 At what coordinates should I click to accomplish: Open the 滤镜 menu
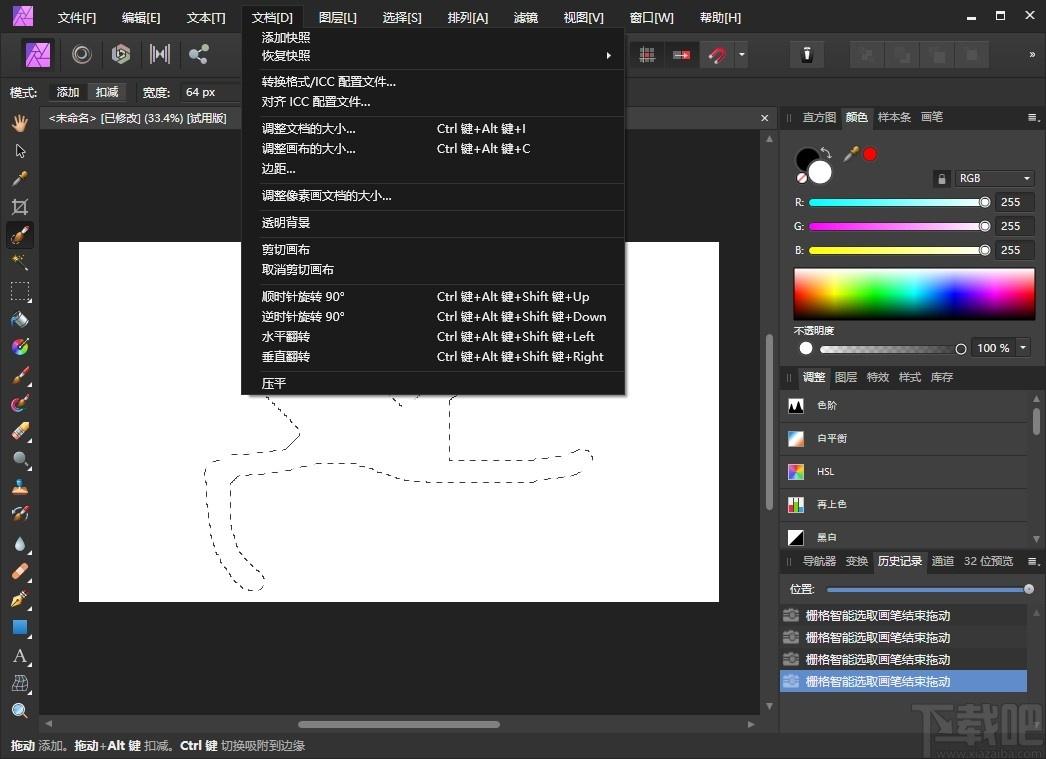(526, 18)
